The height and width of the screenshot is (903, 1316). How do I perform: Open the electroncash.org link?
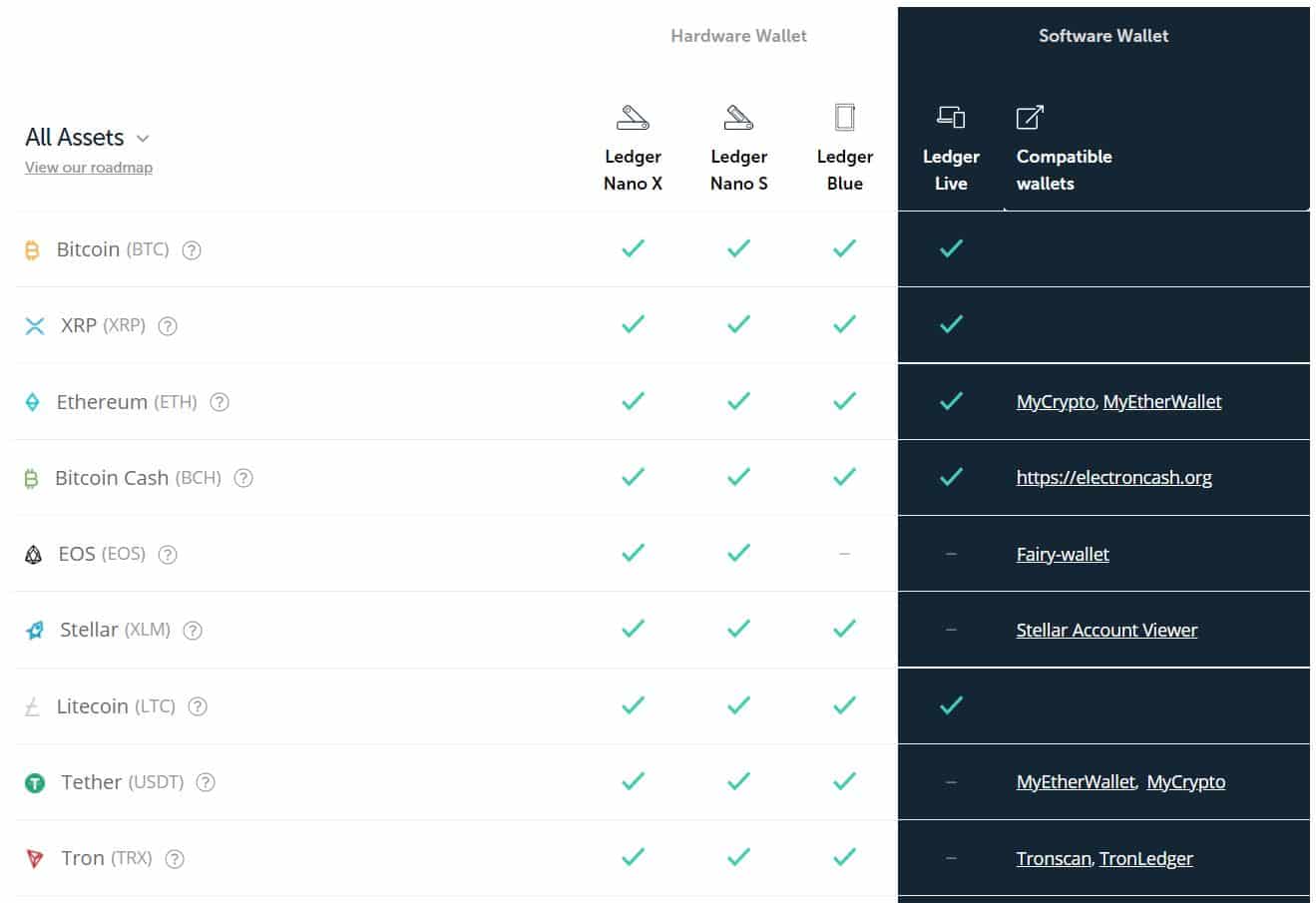tap(1114, 478)
